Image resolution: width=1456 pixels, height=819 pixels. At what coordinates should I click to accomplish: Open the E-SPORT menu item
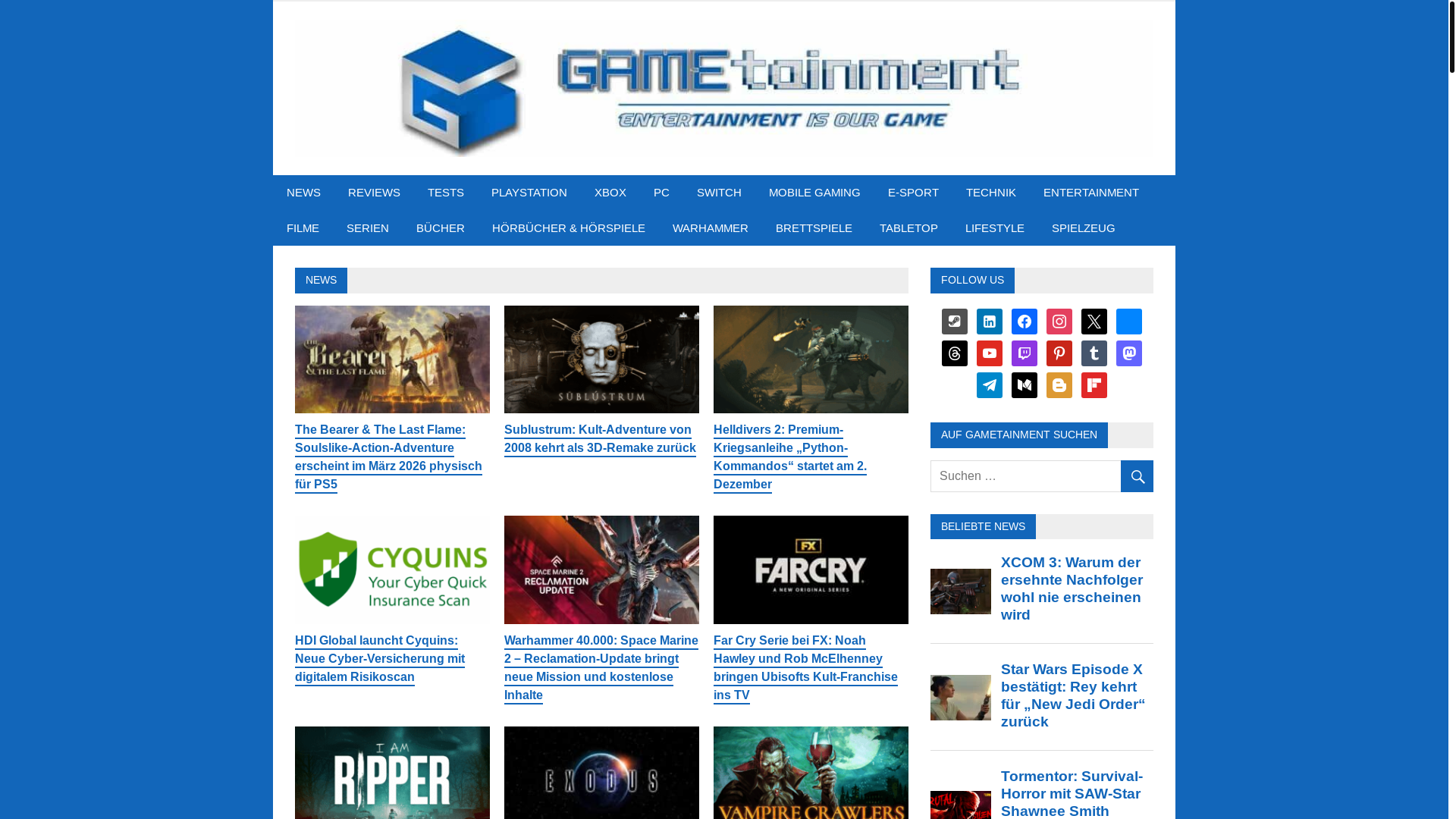point(913,193)
